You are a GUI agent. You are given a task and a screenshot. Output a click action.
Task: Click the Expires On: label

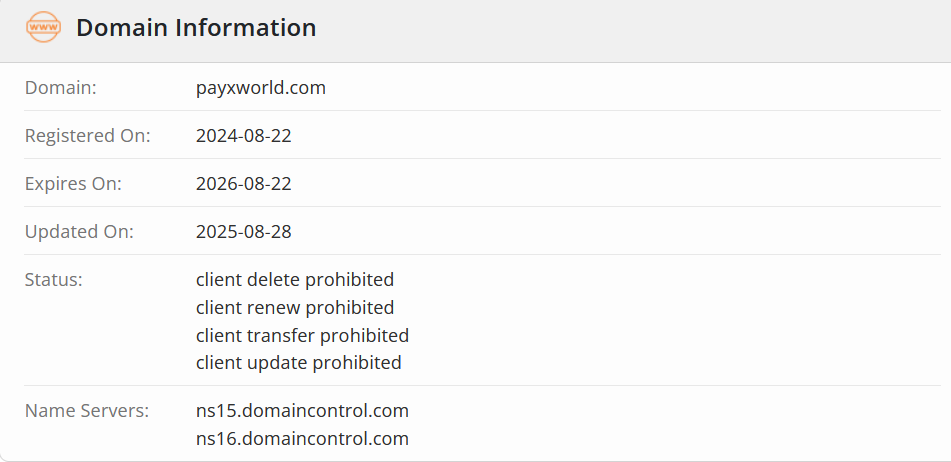[73, 184]
